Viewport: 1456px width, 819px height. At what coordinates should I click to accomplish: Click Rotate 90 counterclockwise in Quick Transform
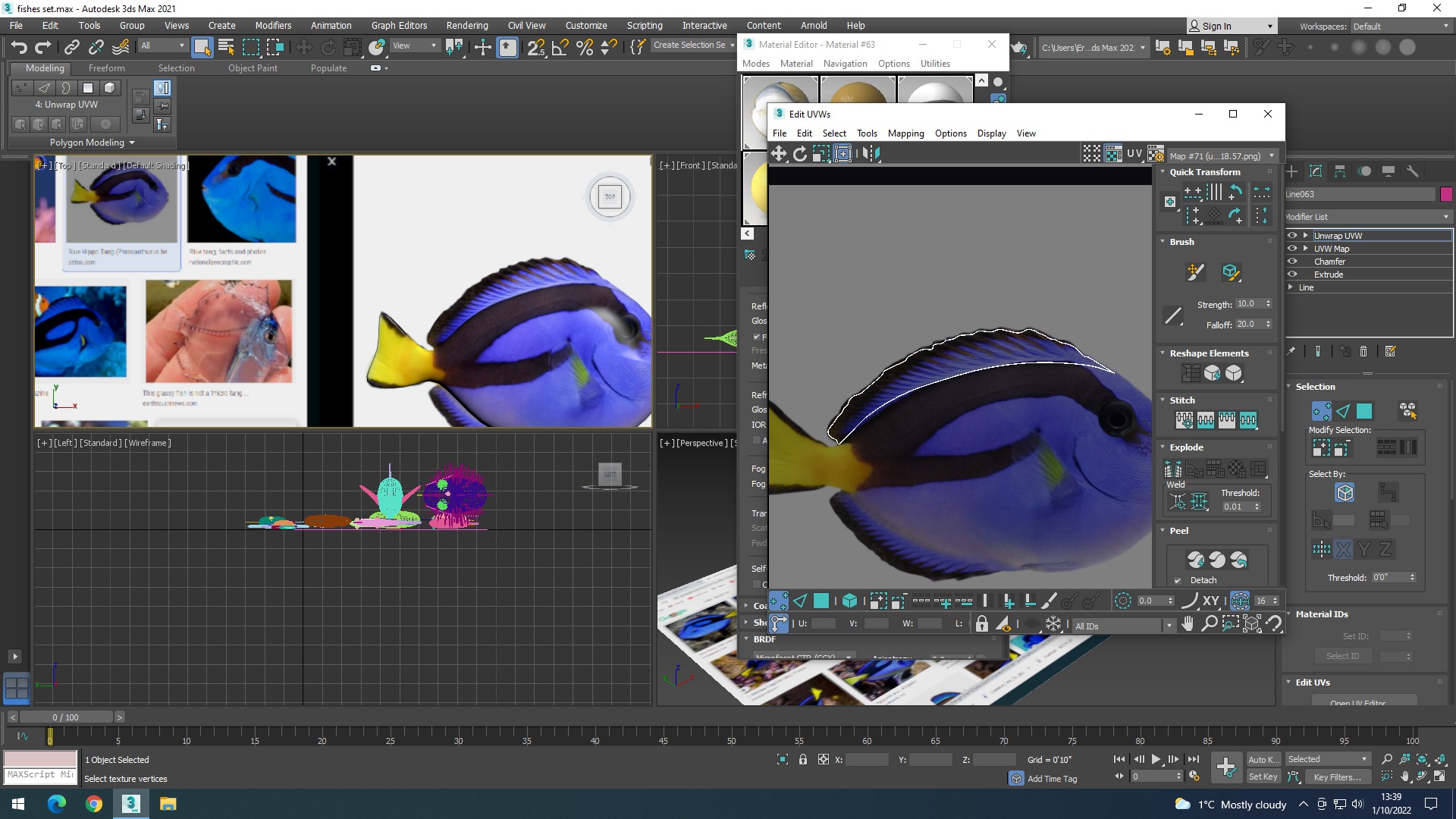tap(1235, 192)
